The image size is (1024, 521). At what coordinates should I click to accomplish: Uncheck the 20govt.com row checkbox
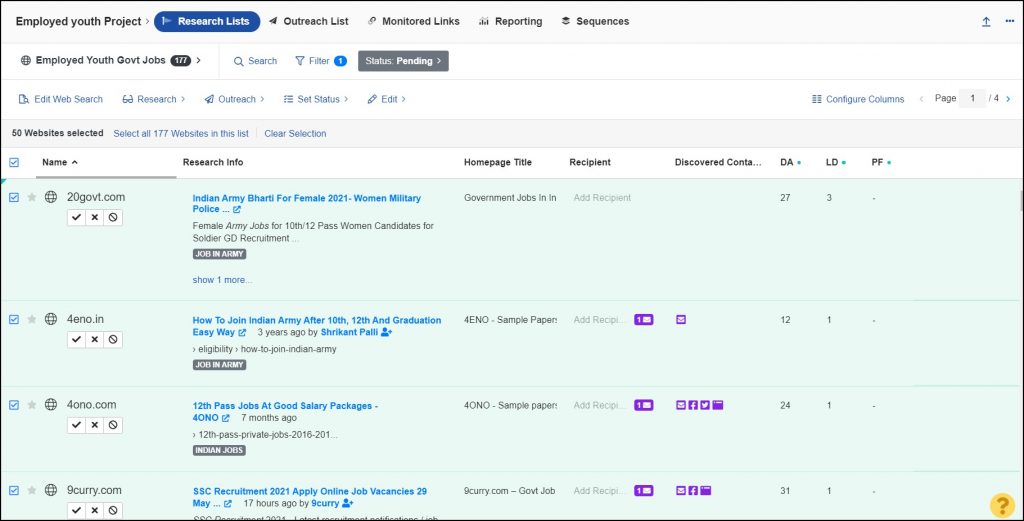14,197
